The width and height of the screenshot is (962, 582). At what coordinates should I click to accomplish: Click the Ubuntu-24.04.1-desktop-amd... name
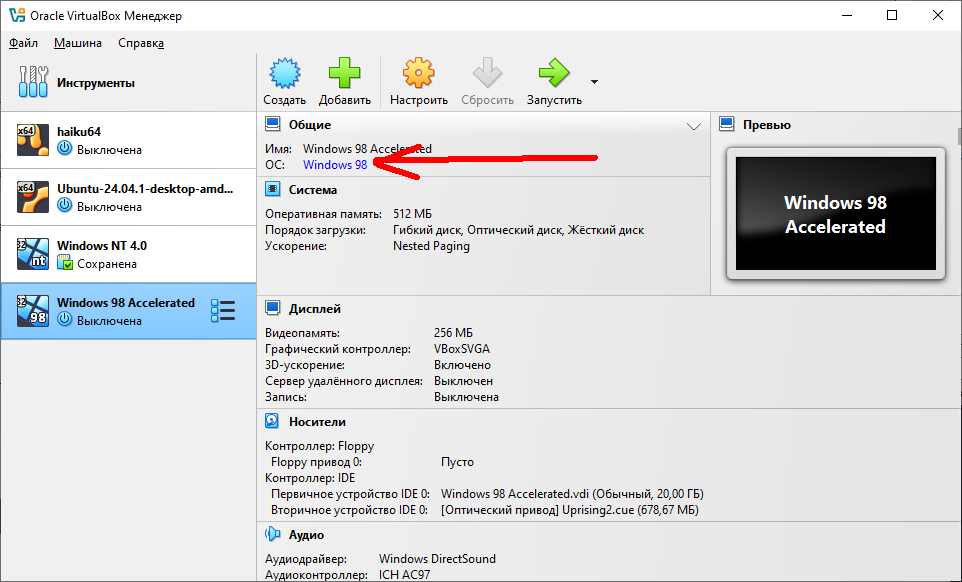click(x=145, y=188)
